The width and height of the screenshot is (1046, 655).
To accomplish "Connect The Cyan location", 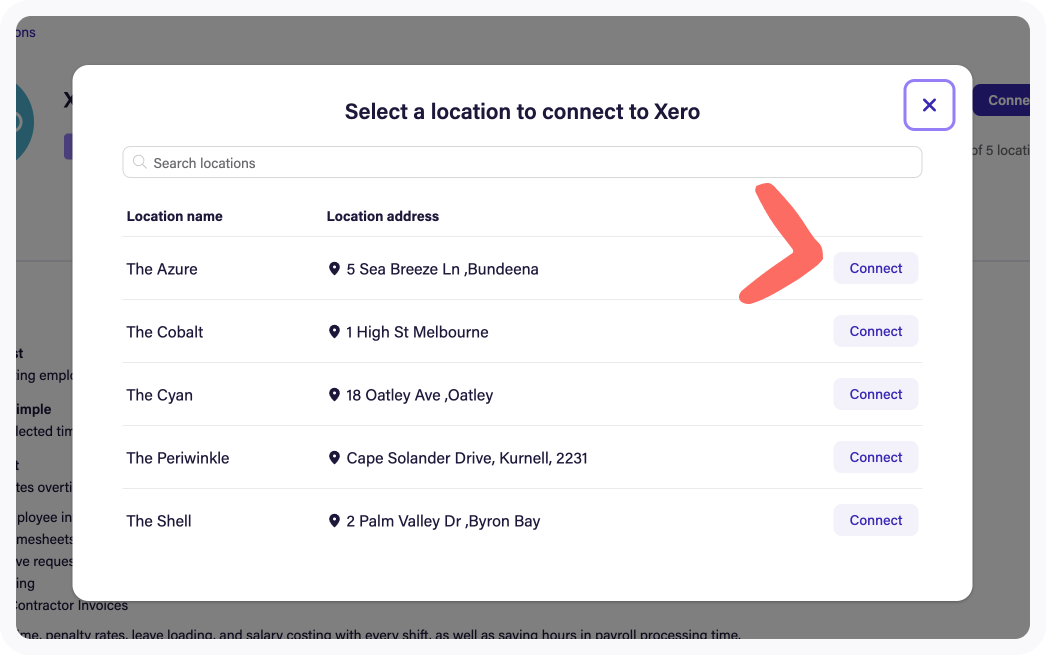I will point(875,394).
